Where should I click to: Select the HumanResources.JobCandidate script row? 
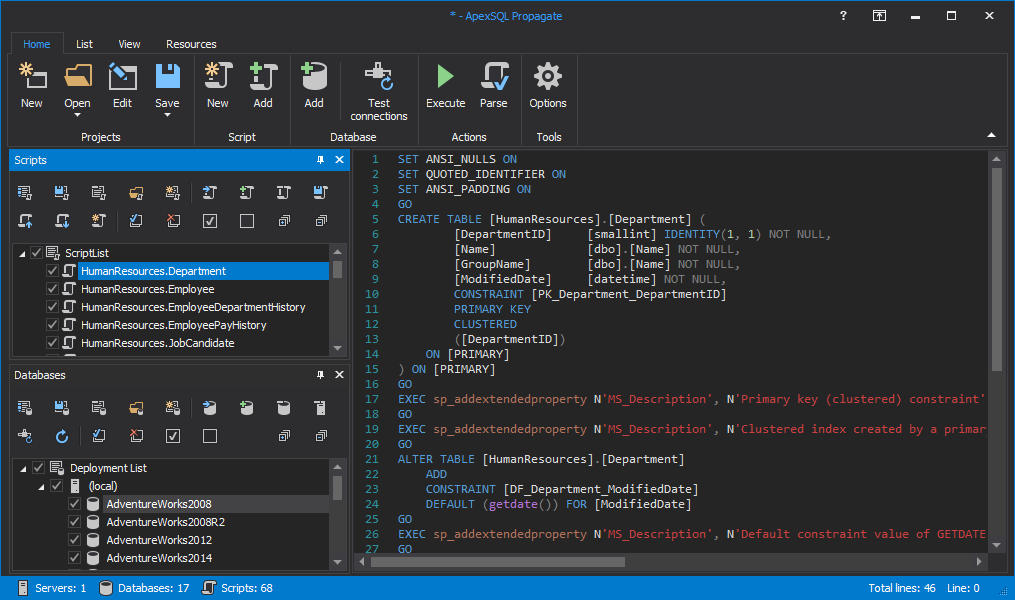tap(157, 342)
